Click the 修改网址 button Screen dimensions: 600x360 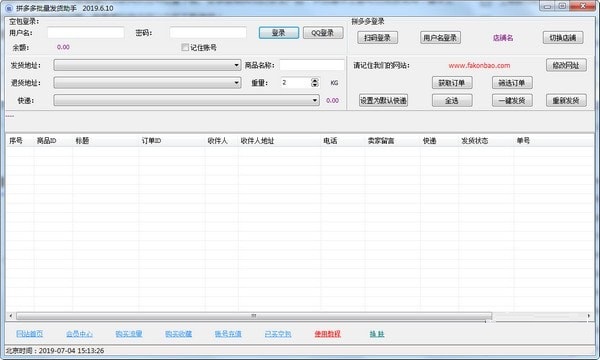pyautogui.click(x=566, y=65)
